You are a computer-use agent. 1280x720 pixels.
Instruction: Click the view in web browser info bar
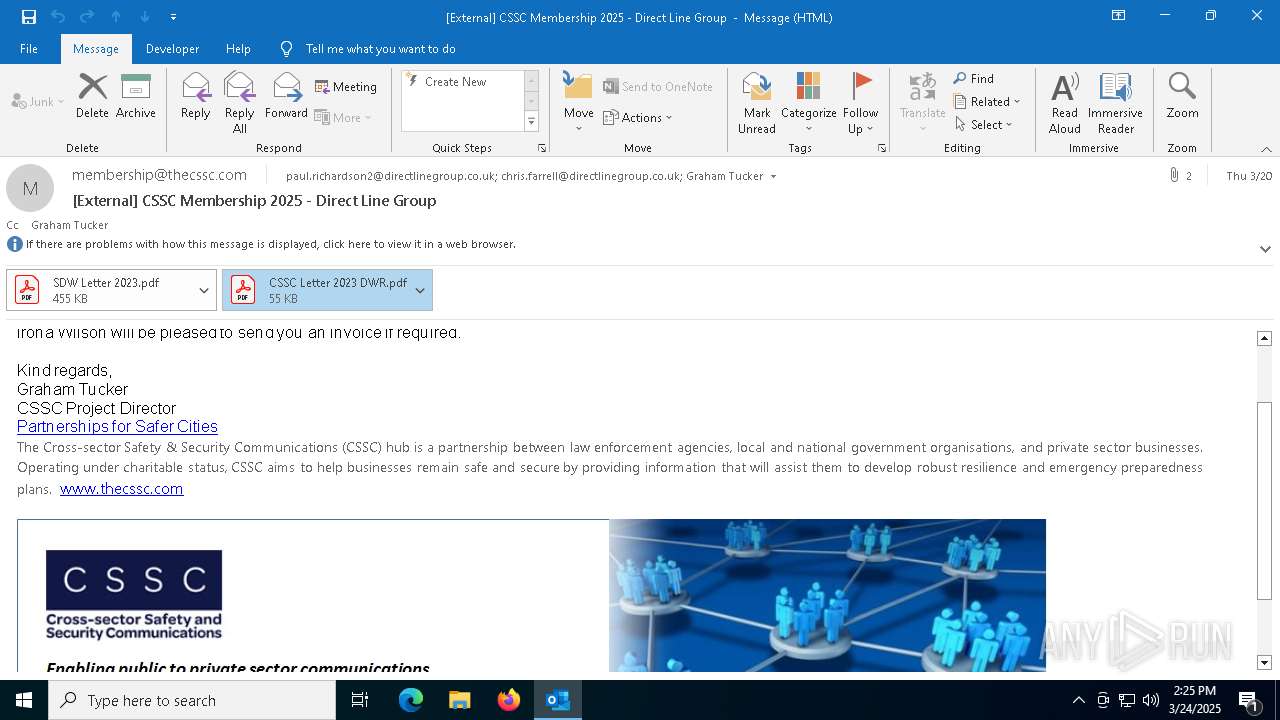(x=270, y=244)
